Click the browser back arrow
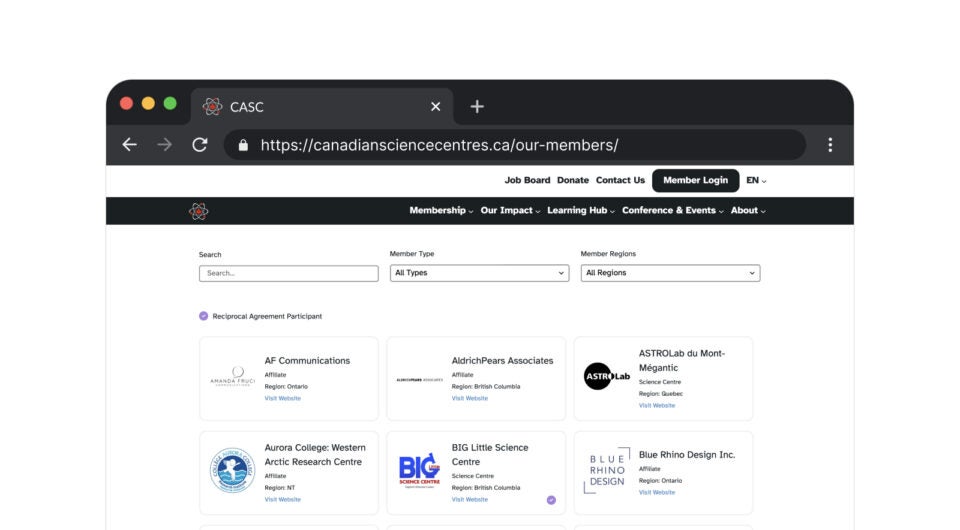The height and width of the screenshot is (530, 960). pos(130,145)
